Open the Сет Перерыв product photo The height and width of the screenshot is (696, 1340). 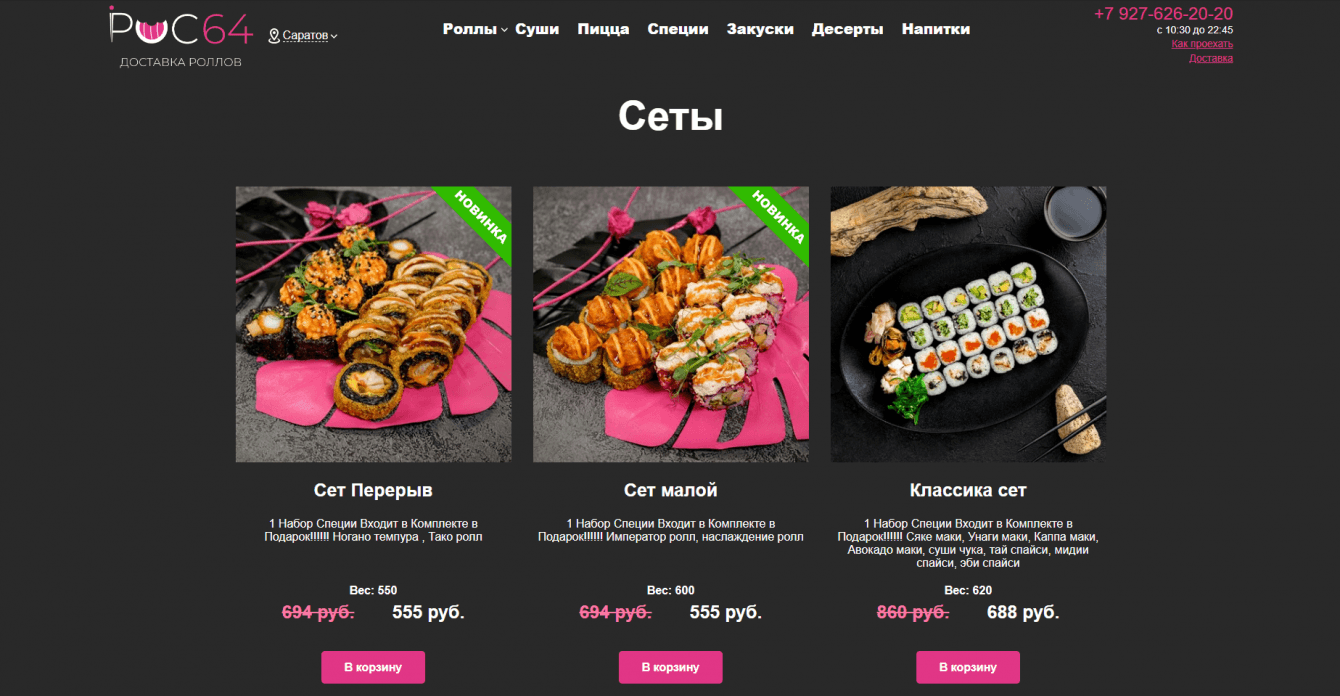(373, 324)
